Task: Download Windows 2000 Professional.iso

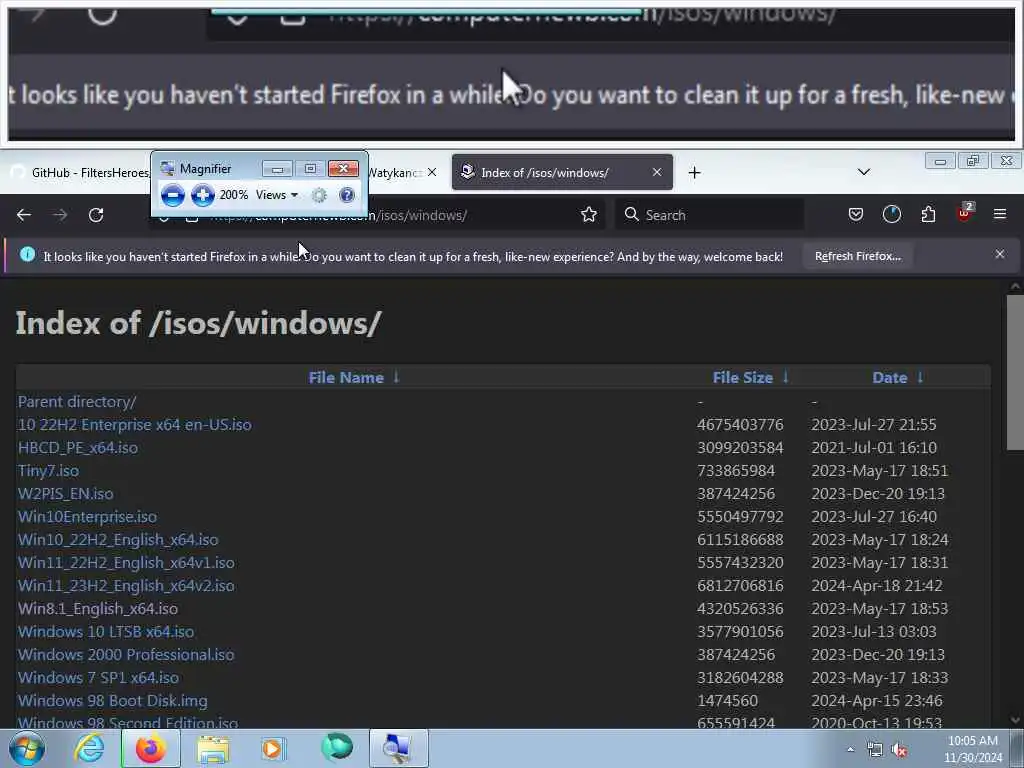Action: [126, 654]
